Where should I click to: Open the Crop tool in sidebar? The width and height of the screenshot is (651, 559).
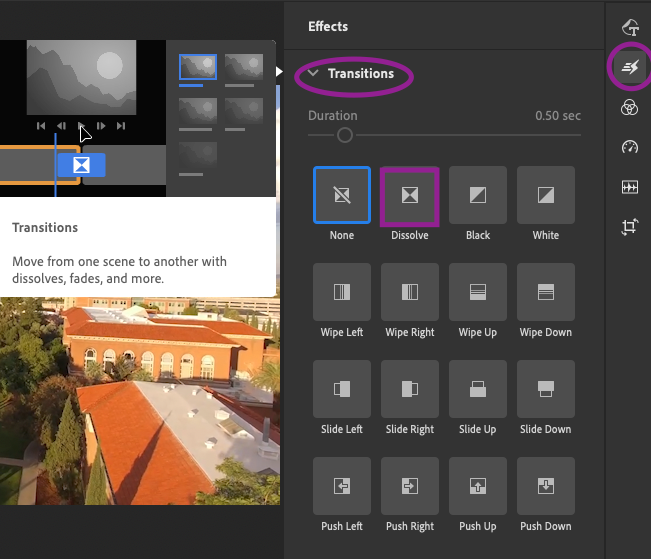(x=629, y=227)
